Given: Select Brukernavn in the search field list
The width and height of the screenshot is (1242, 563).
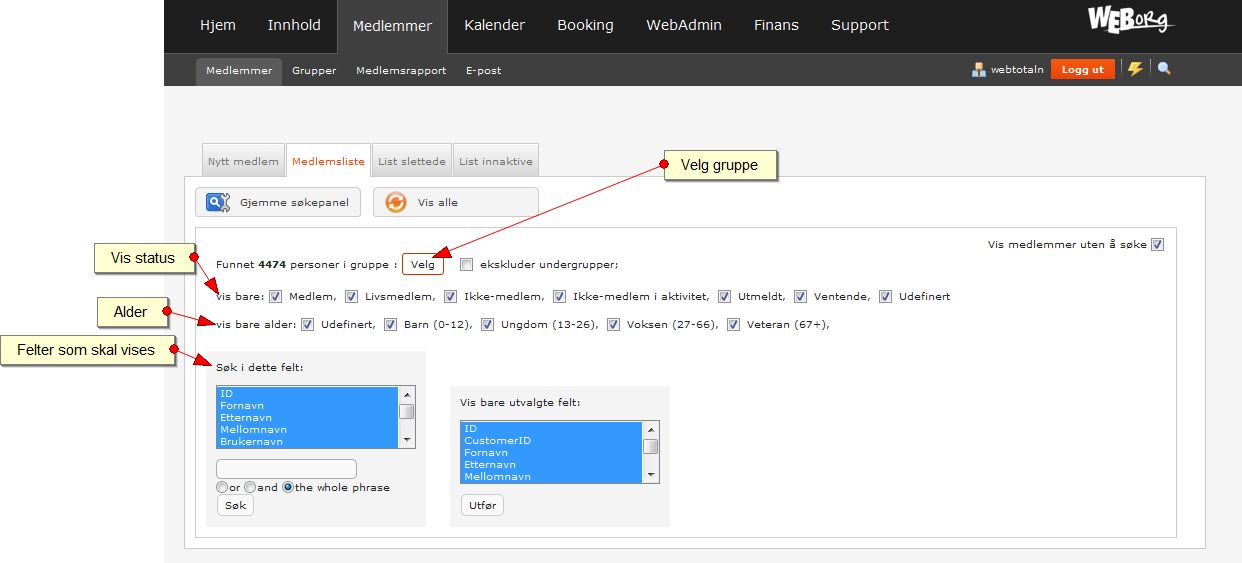Looking at the screenshot, I should (251, 441).
